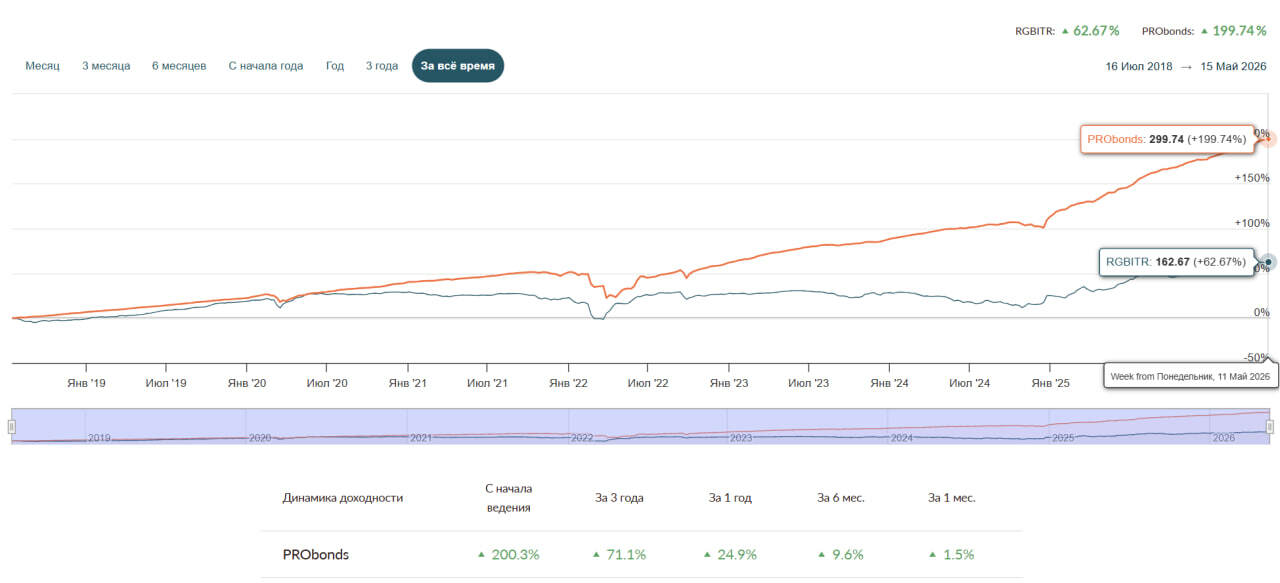Select С начала года range
Viewport: 1280px width, 583px height.
pyautogui.click(x=266, y=66)
